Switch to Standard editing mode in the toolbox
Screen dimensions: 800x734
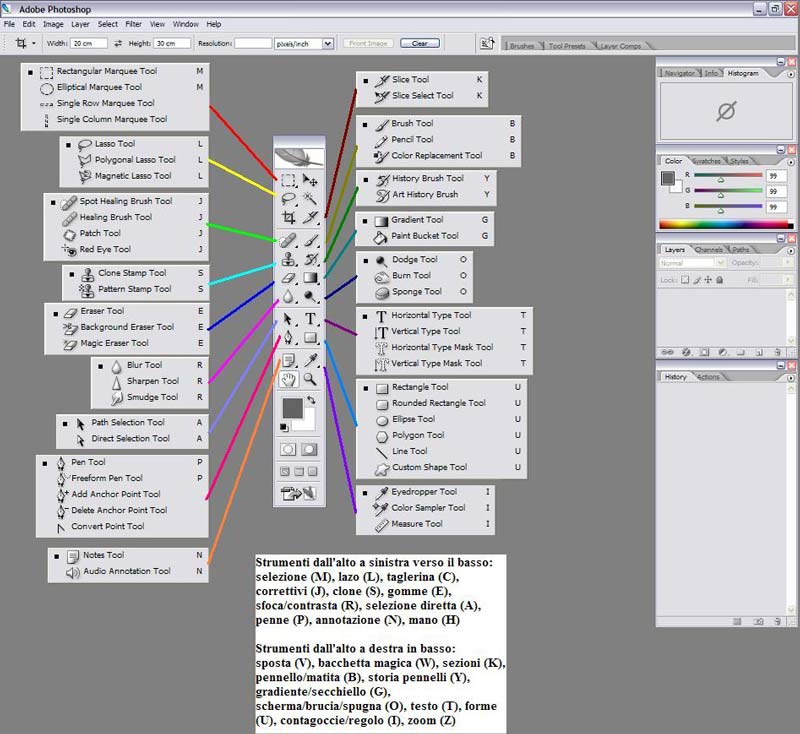click(x=288, y=450)
